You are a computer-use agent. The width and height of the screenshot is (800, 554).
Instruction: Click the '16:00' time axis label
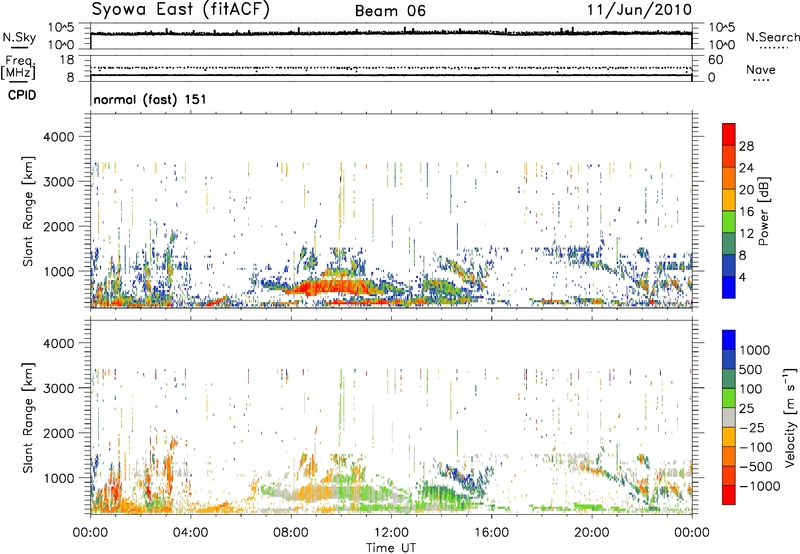(x=491, y=533)
